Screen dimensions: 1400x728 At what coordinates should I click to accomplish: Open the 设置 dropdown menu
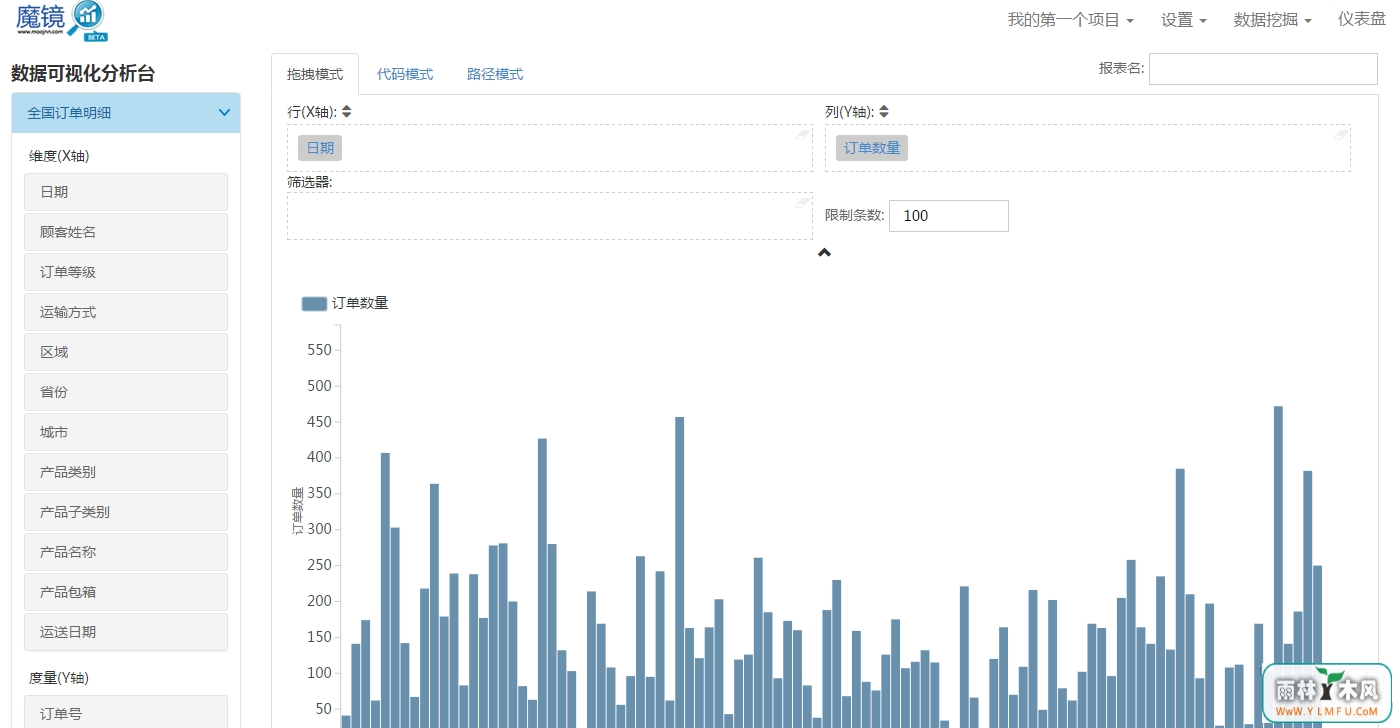[x=1184, y=20]
